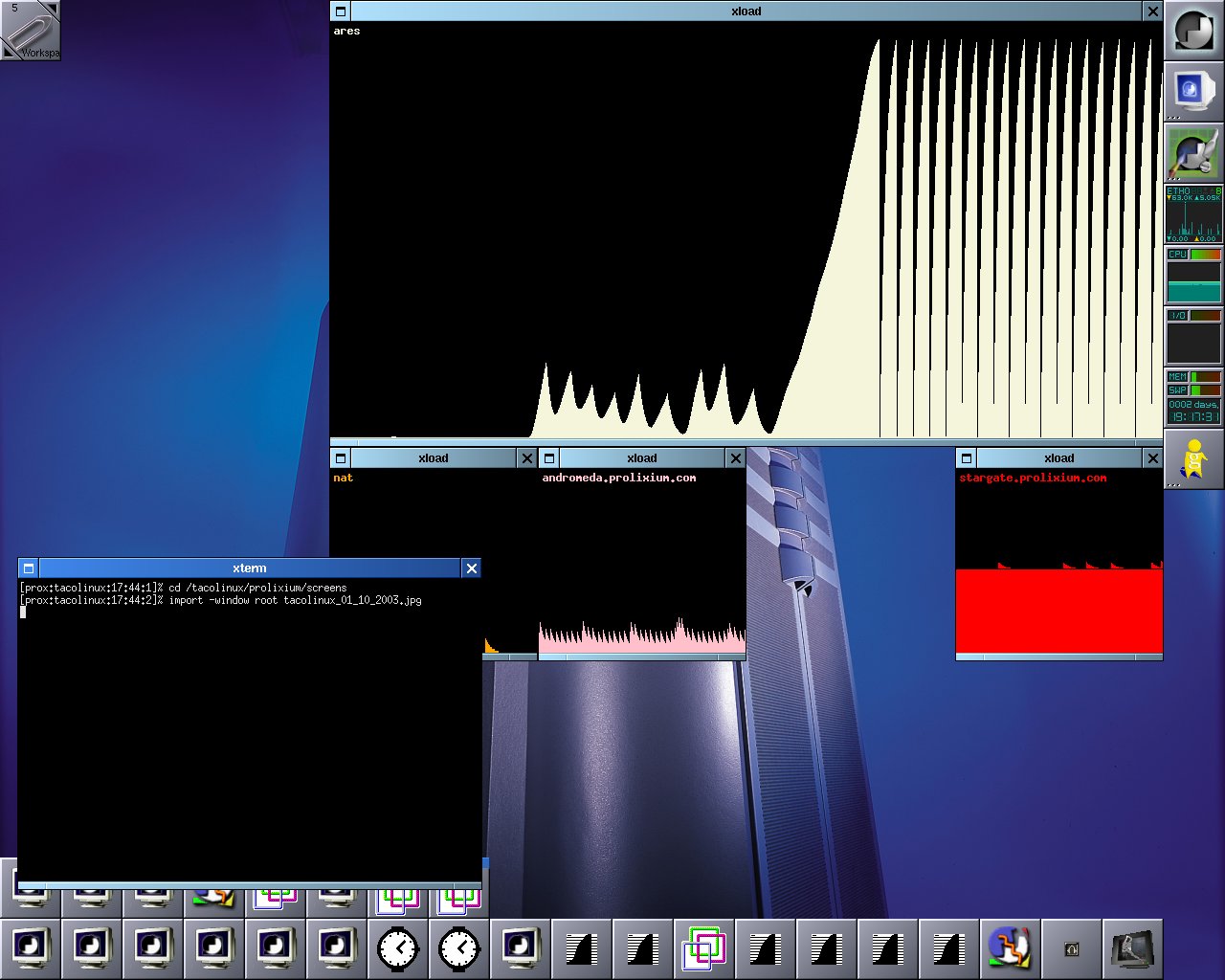Click the Clip workspace paperclip icon
This screenshot has height=980, width=1225.
tap(30, 30)
